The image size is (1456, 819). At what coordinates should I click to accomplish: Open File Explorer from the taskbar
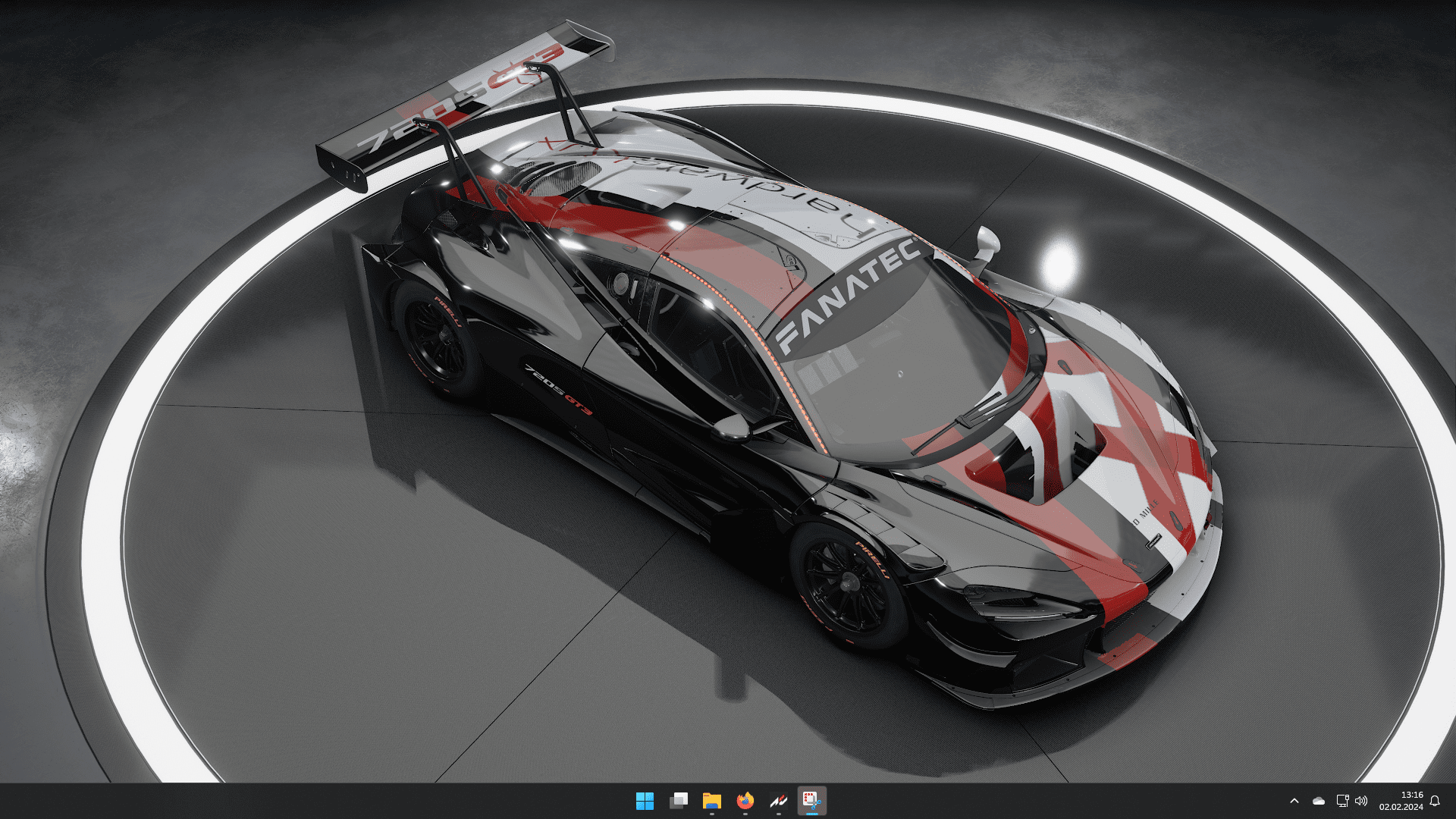(x=711, y=801)
